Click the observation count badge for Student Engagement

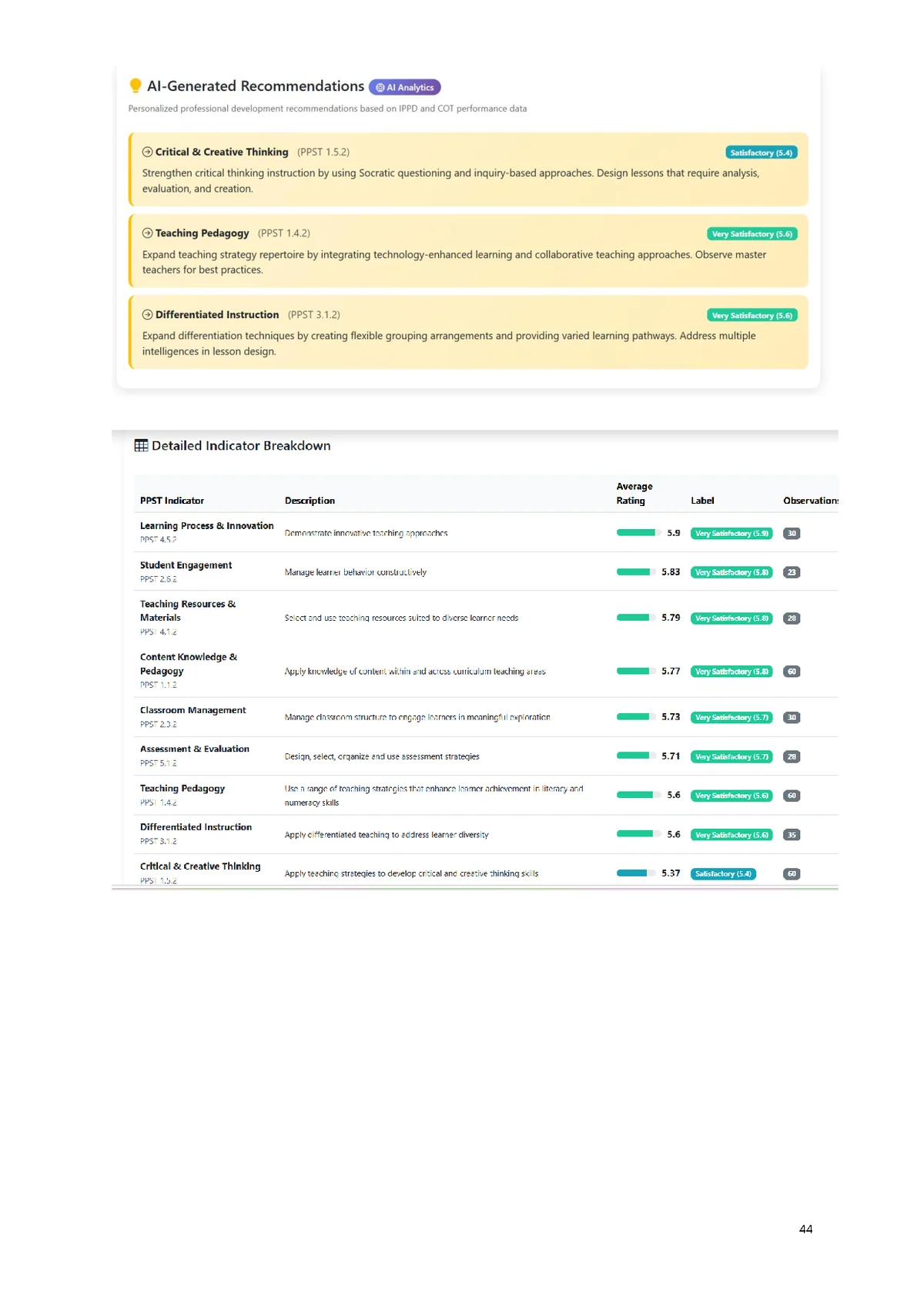(x=792, y=572)
